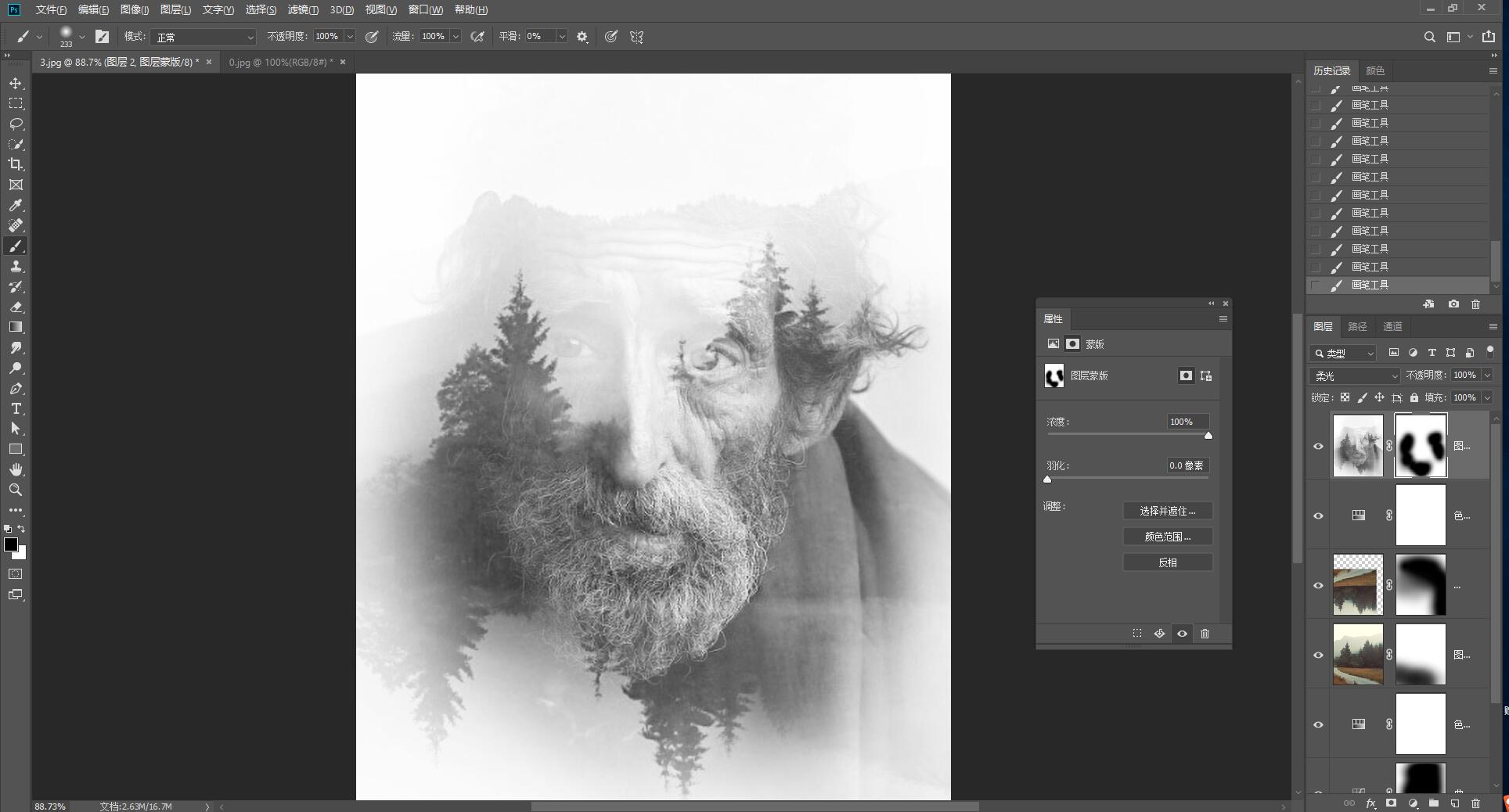1509x812 pixels.
Task: Open the layer filter type dropdown 类型
Action: [x=1343, y=353]
